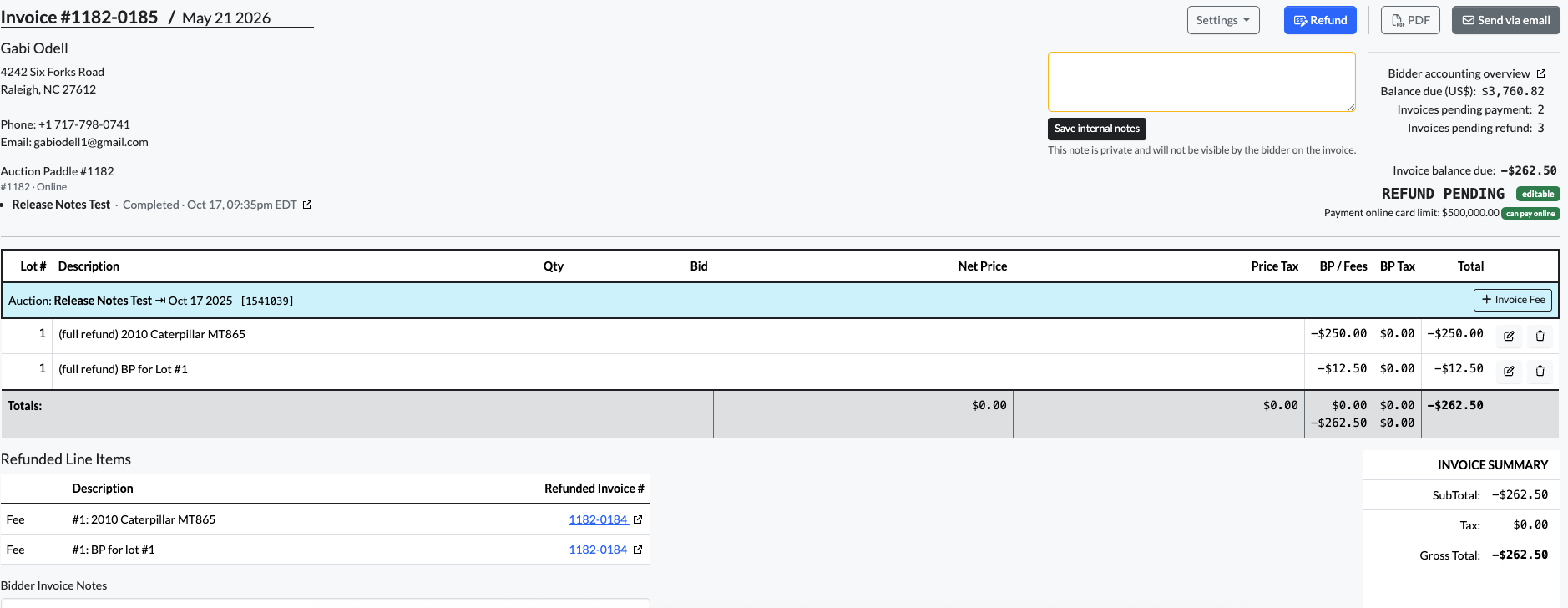Click phone number +1 717-798-0741
Image resolution: width=1568 pixels, height=608 pixels.
pos(84,124)
